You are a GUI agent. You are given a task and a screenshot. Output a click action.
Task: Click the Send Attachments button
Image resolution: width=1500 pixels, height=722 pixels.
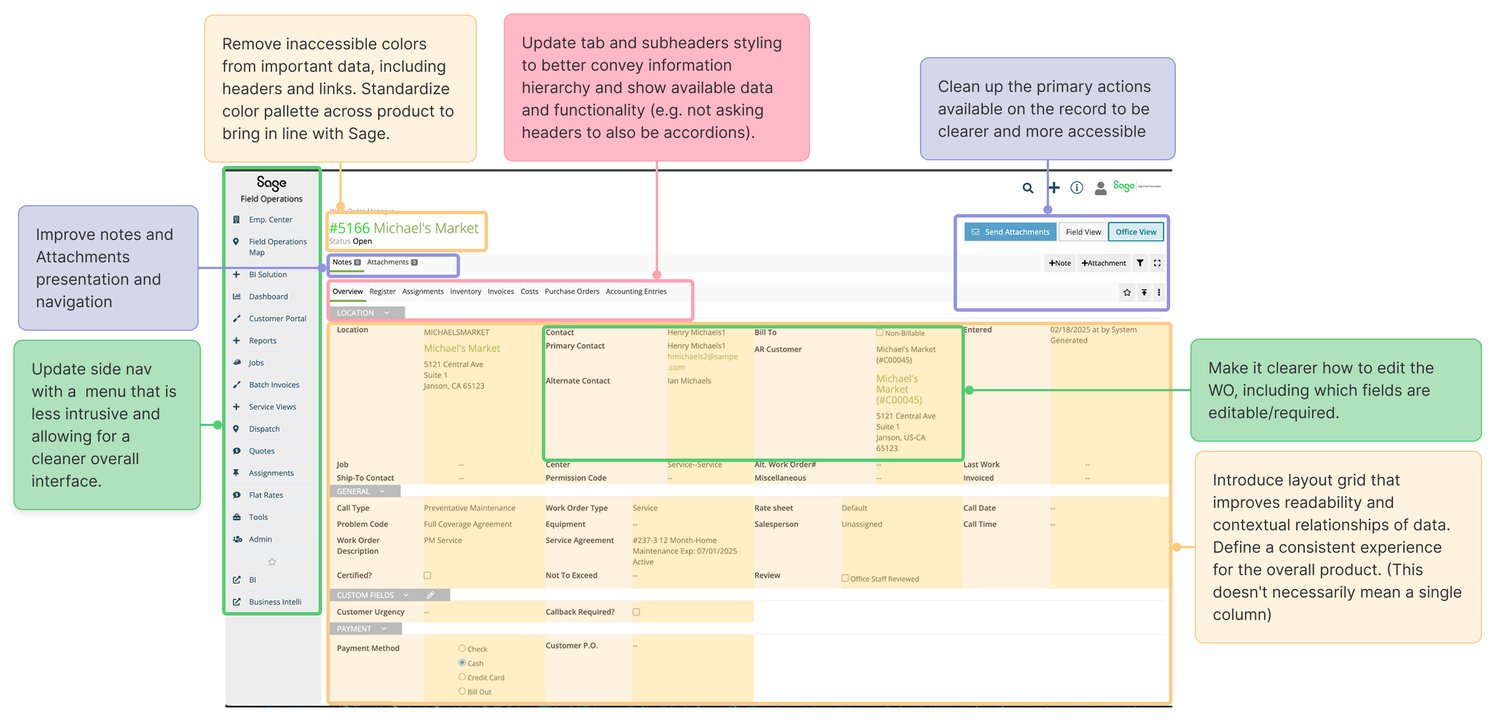click(1010, 232)
